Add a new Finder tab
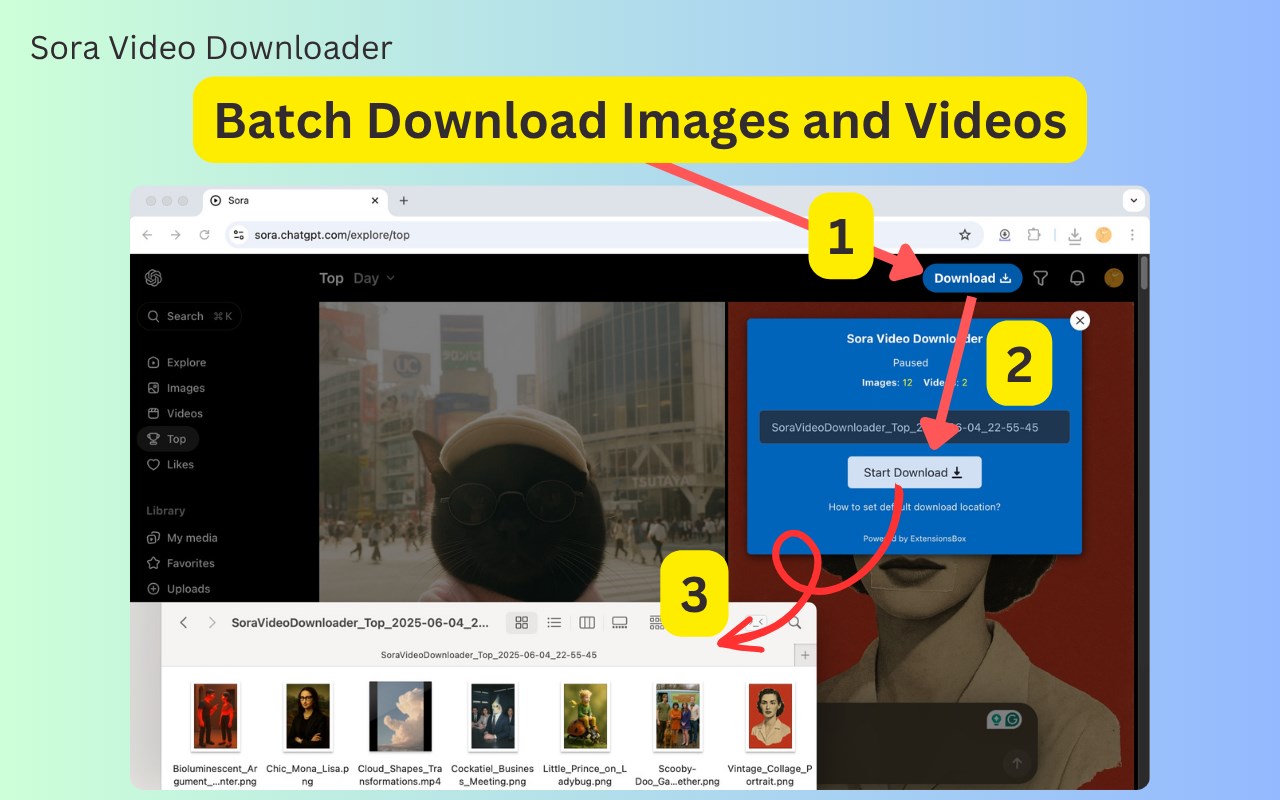 pyautogui.click(x=805, y=655)
